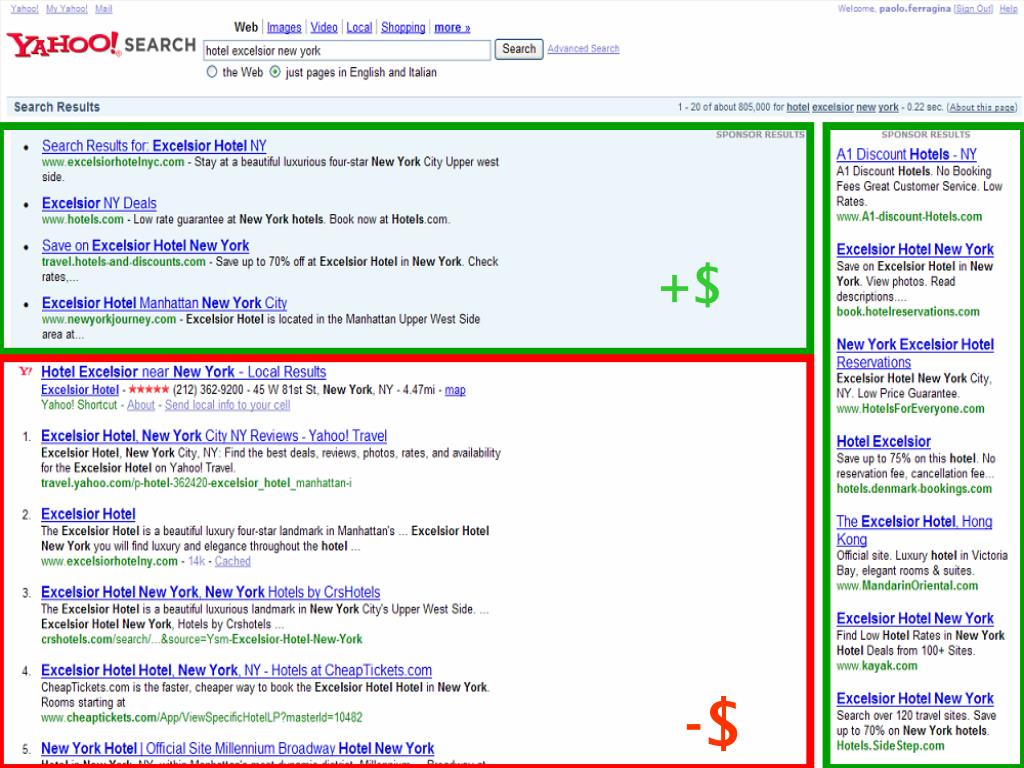
Task: Open 'Excelsior NY Deals' sponsored link
Action: [99, 203]
